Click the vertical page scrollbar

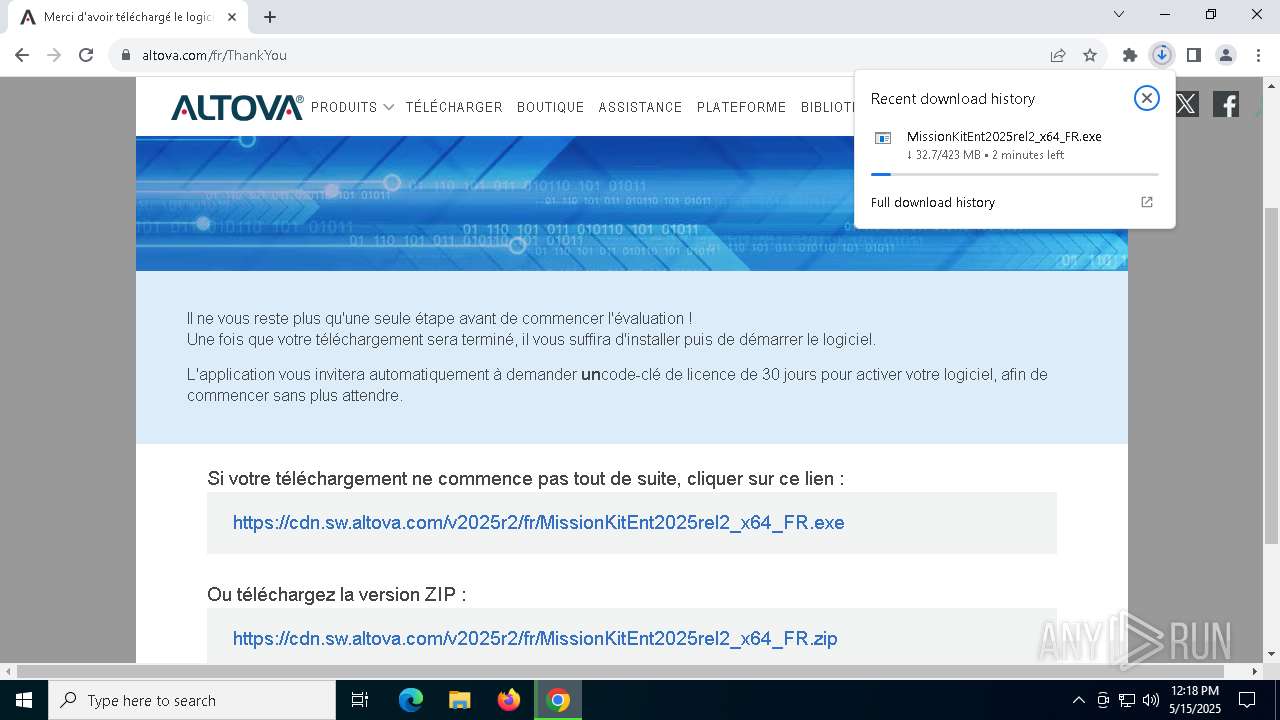pos(1271,375)
